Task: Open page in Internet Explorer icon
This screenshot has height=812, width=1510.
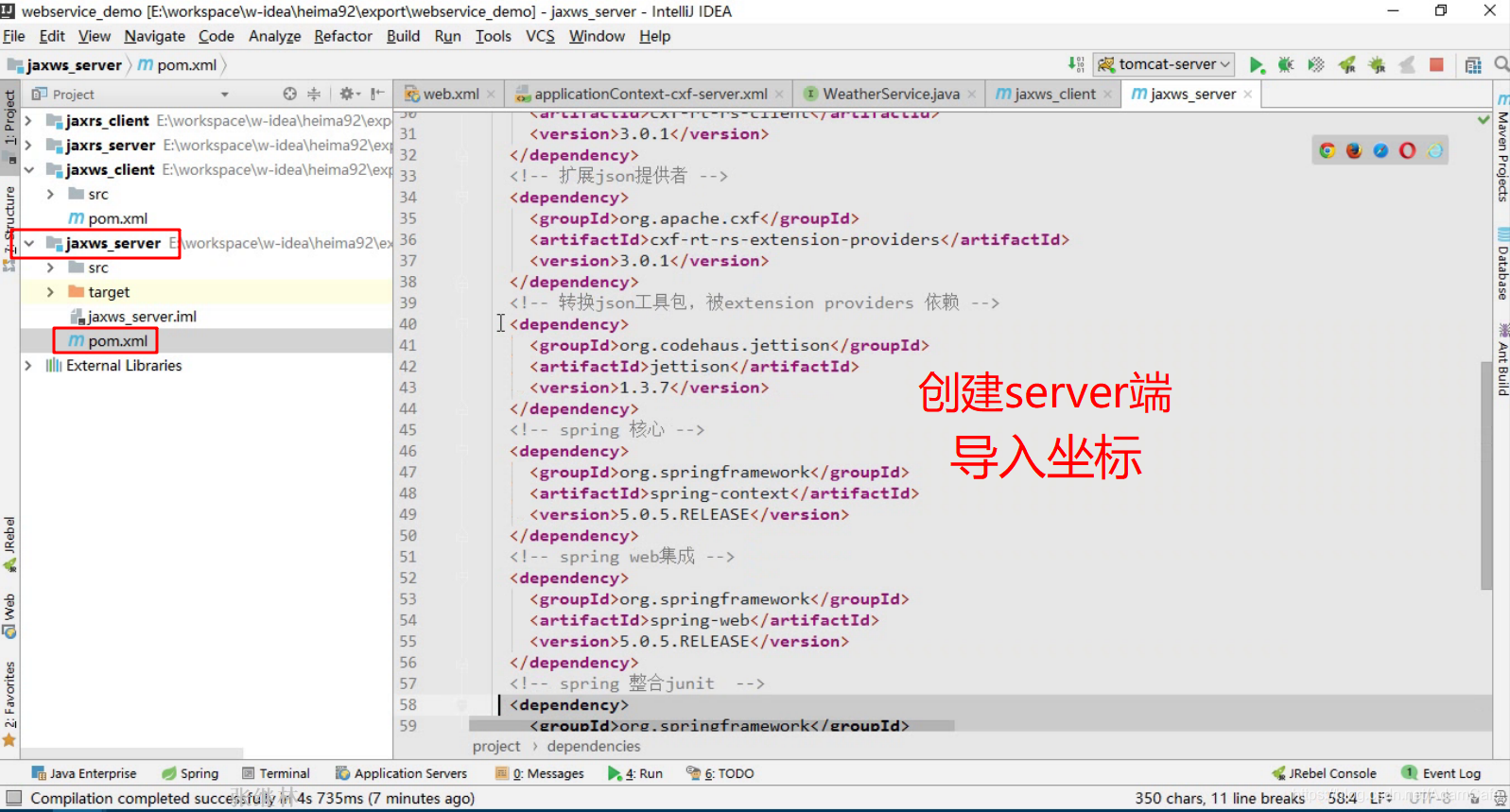Action: [x=1435, y=150]
